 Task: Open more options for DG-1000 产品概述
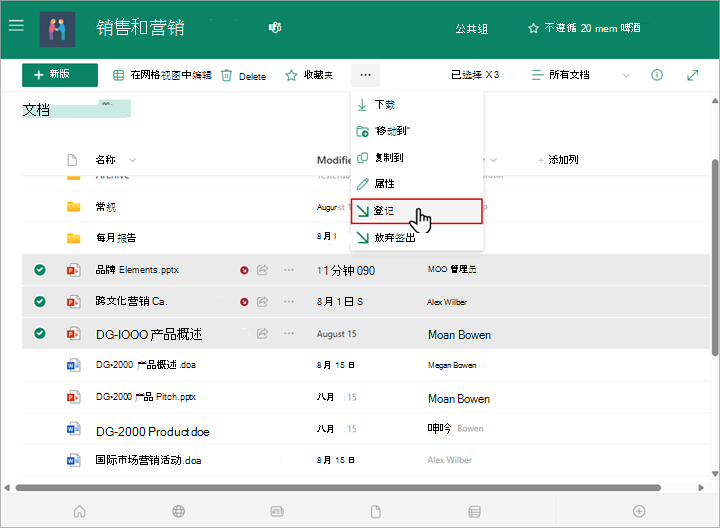(289, 333)
